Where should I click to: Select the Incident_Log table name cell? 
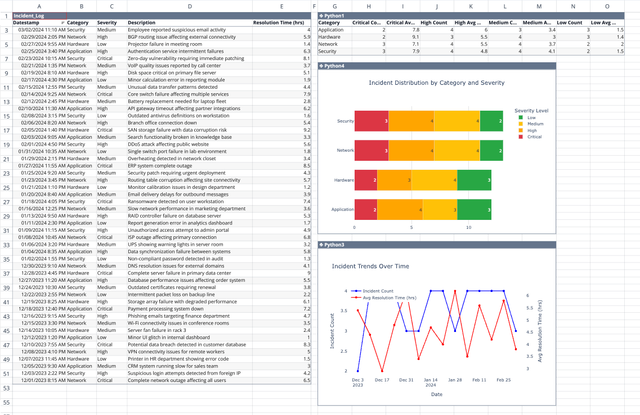[x=40, y=16]
